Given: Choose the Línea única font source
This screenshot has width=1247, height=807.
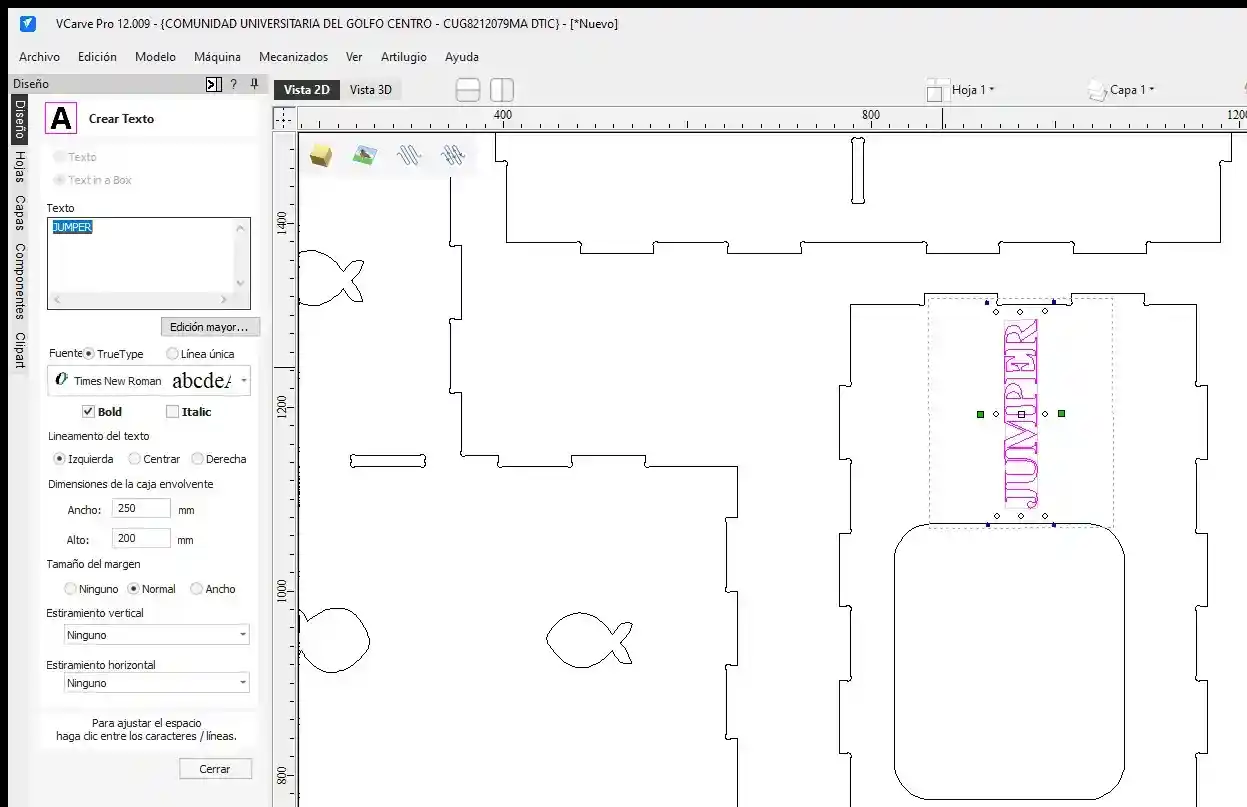Looking at the screenshot, I should click(173, 354).
